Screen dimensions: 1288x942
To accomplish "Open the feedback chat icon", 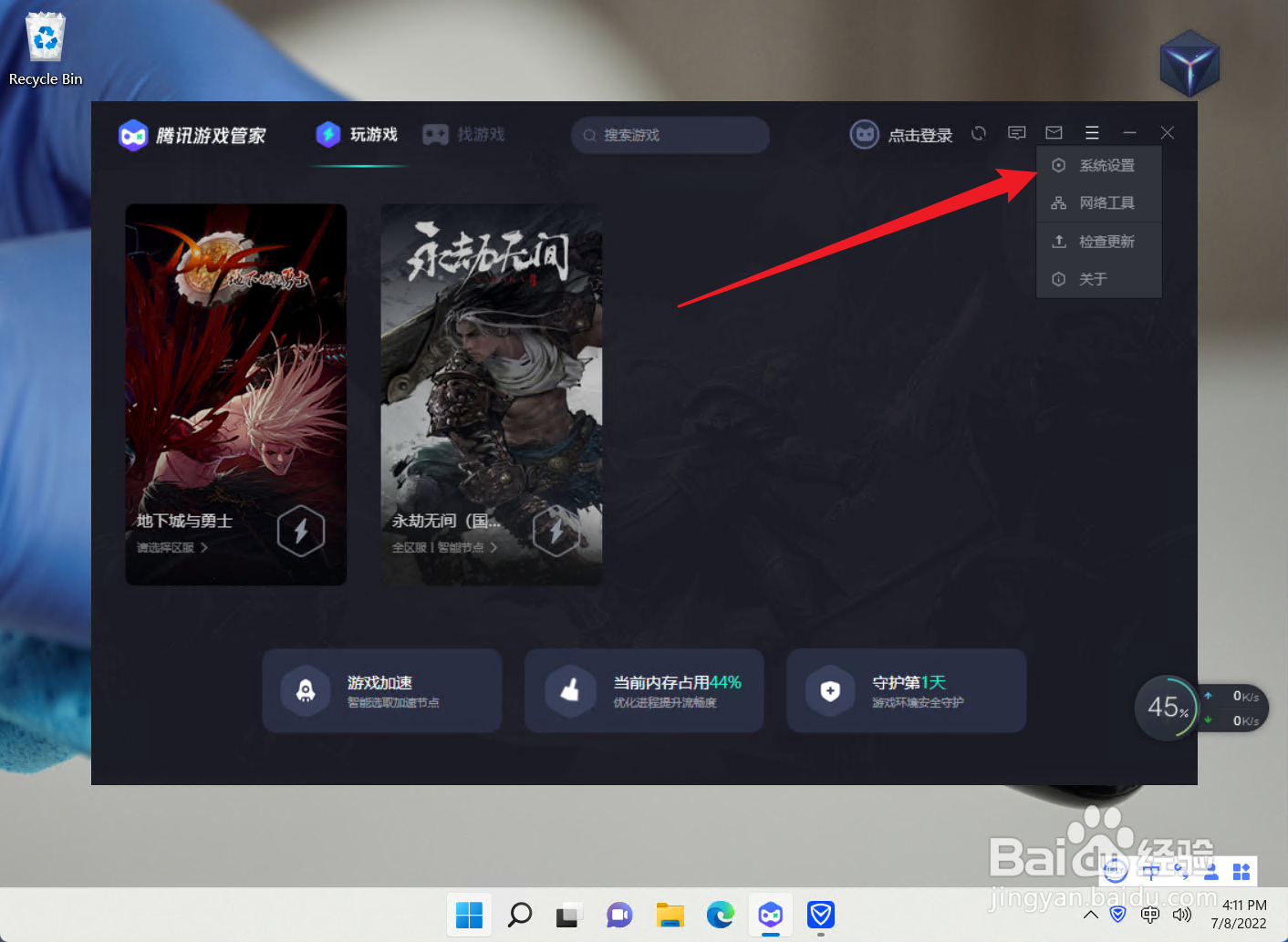I will pyautogui.click(x=1017, y=133).
